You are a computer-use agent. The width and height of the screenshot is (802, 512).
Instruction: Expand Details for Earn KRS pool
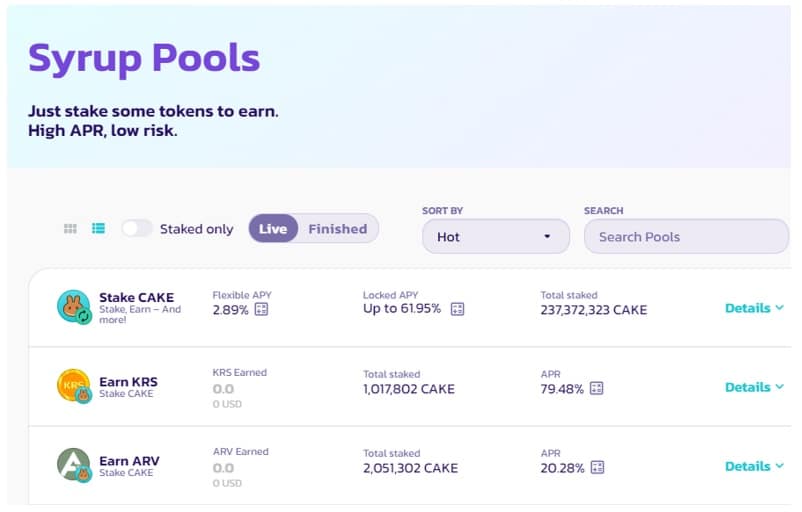pyautogui.click(x=754, y=387)
